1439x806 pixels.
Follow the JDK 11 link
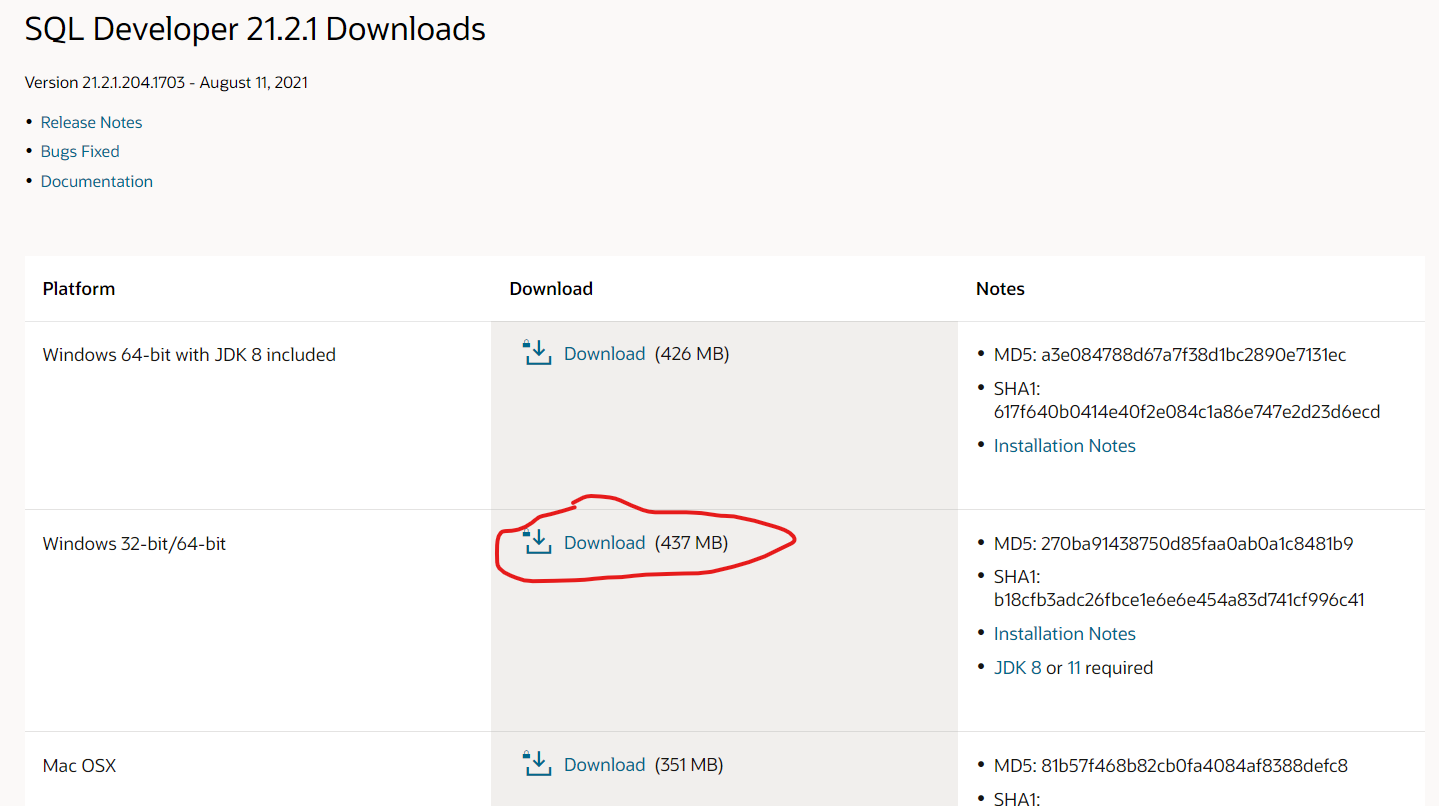[1074, 667]
